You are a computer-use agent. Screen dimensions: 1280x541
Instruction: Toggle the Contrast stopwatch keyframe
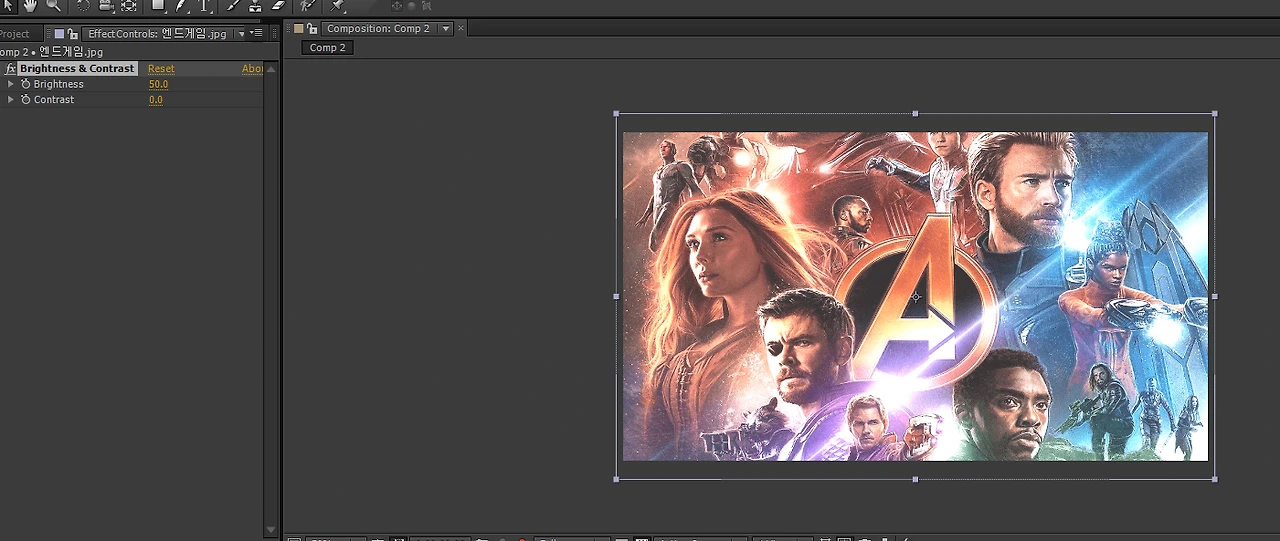pos(26,100)
